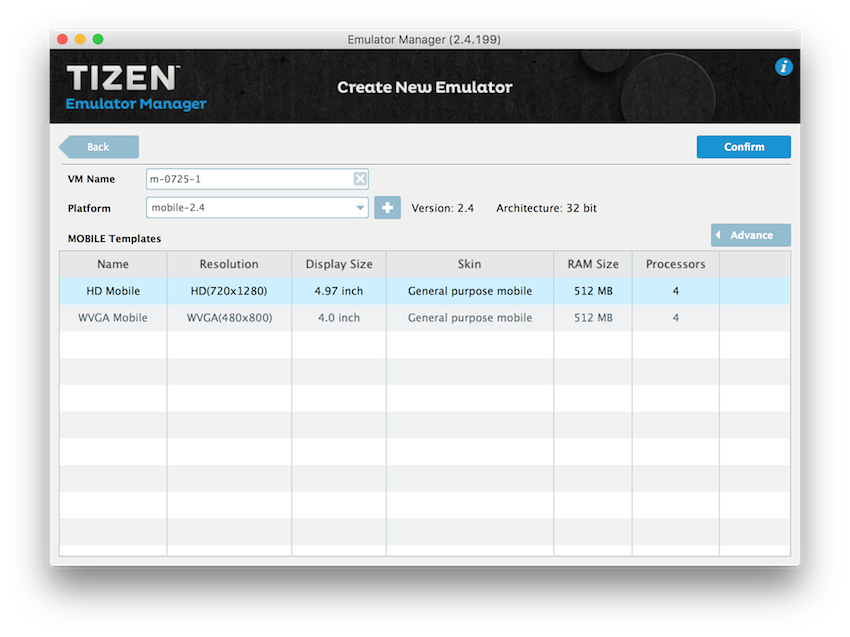Click processors value 4 in HD Mobile row
850x637 pixels.
coord(675,291)
